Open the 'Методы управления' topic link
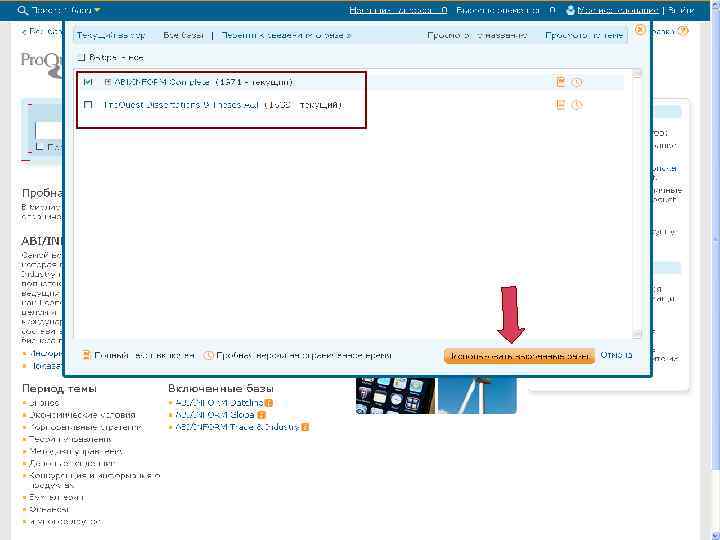This screenshot has width=720, height=540. (76, 451)
